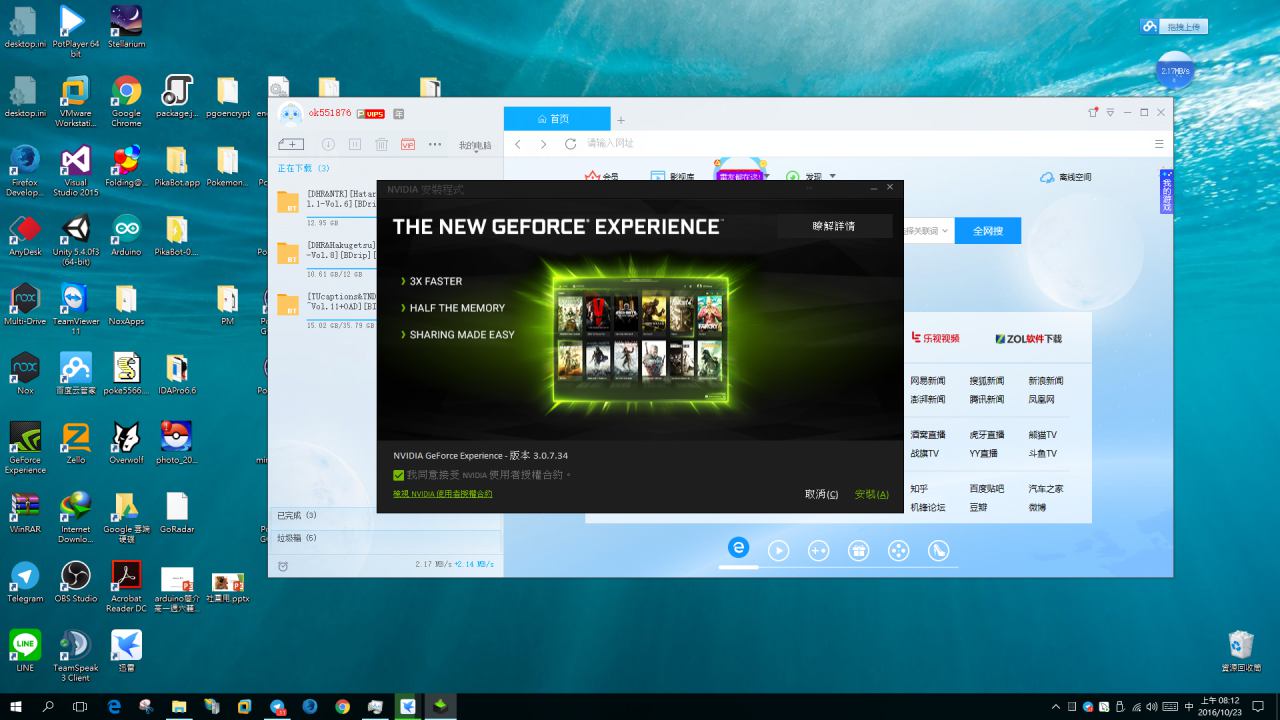Open 瞭解詳情 in the NVIDIA installer

(x=834, y=226)
